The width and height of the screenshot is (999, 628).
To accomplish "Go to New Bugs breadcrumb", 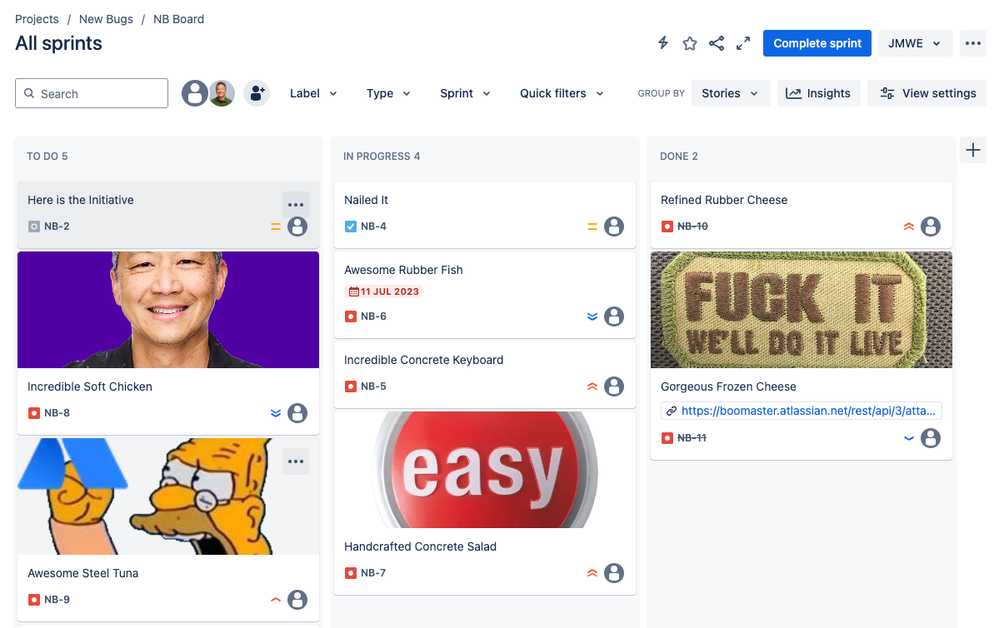I will (106, 19).
